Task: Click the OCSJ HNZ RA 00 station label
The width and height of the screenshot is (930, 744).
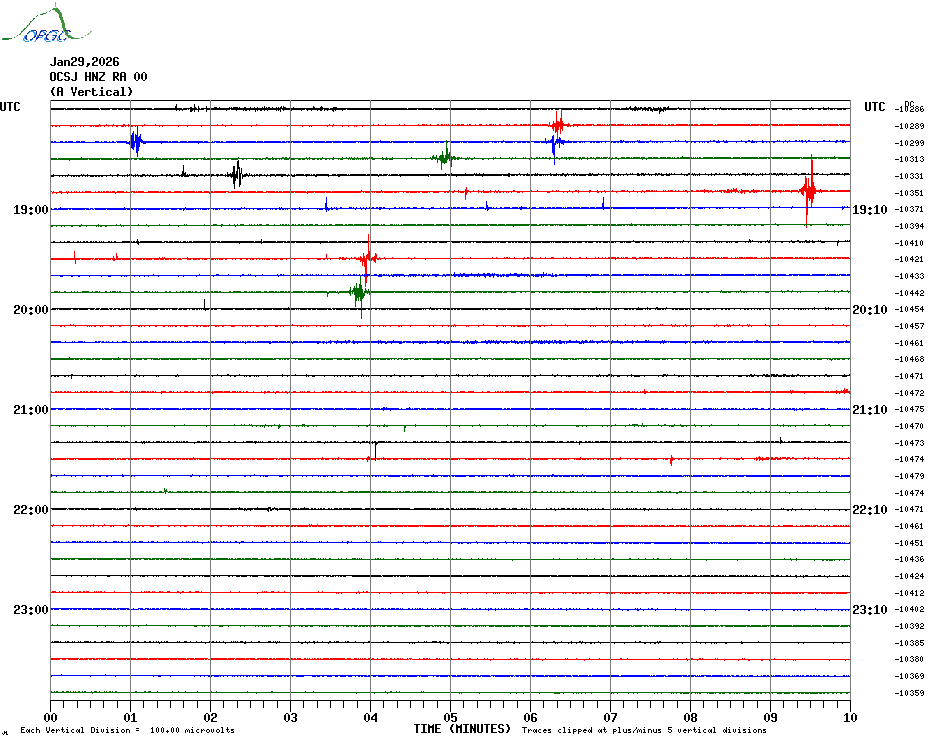Action: [98, 77]
